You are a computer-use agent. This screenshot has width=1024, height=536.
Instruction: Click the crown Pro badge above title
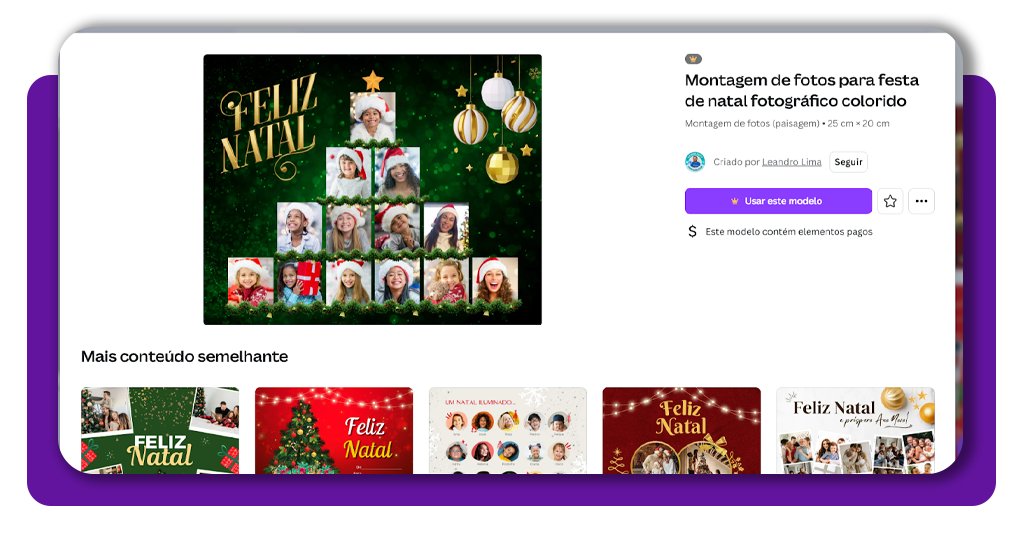pos(693,59)
